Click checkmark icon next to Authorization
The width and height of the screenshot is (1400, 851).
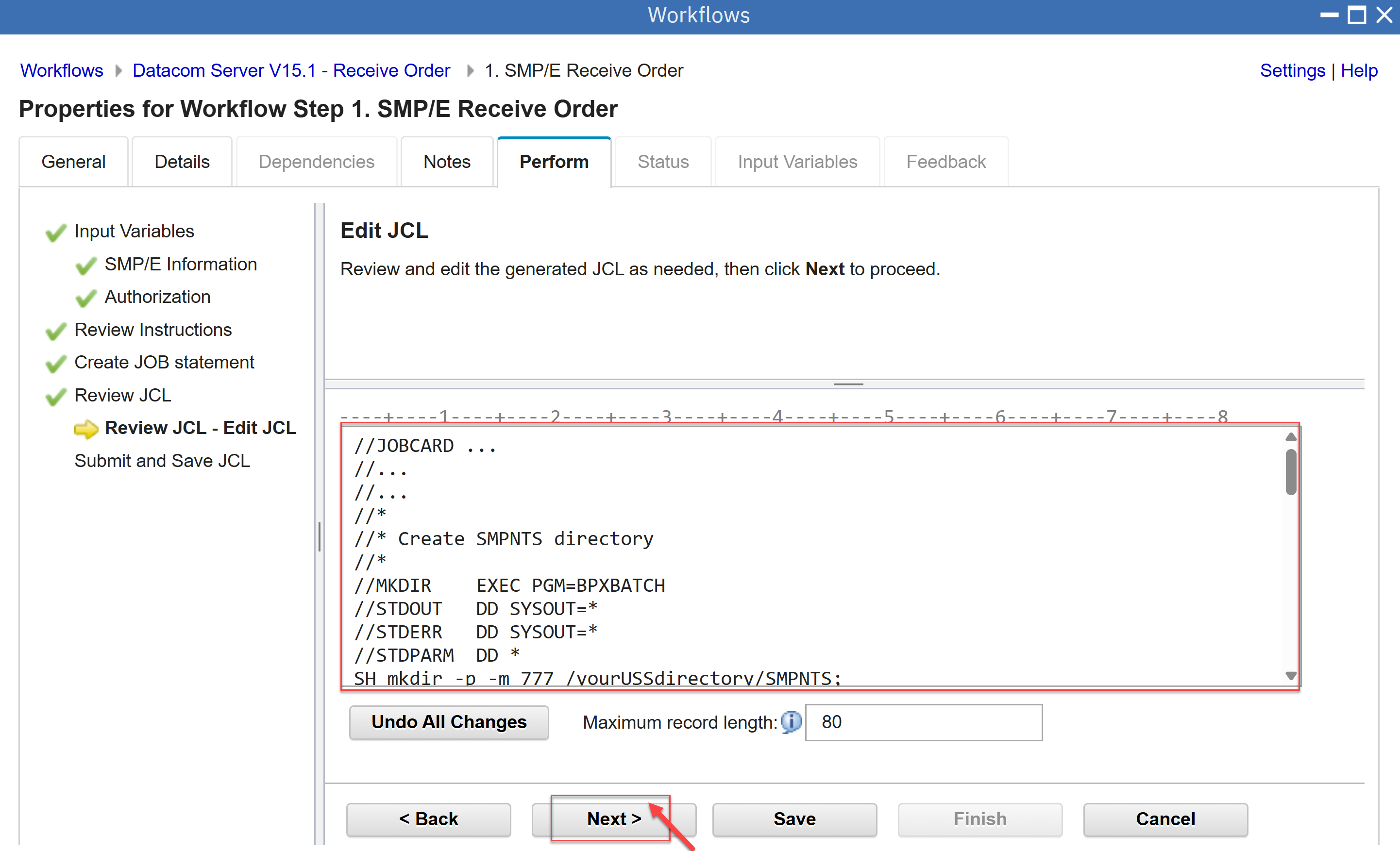tap(86, 298)
